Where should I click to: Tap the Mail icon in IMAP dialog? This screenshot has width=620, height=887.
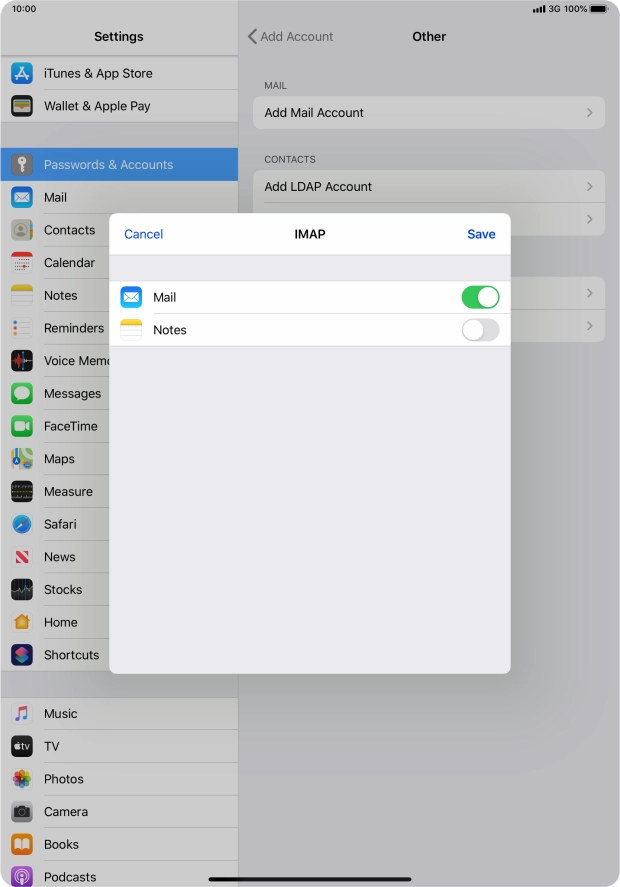[x=131, y=297]
